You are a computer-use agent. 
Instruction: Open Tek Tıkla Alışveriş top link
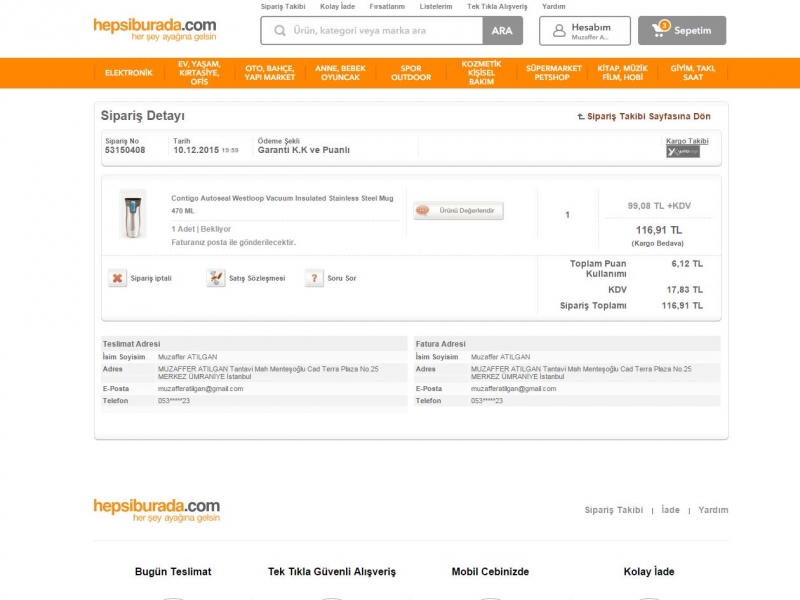point(497,7)
